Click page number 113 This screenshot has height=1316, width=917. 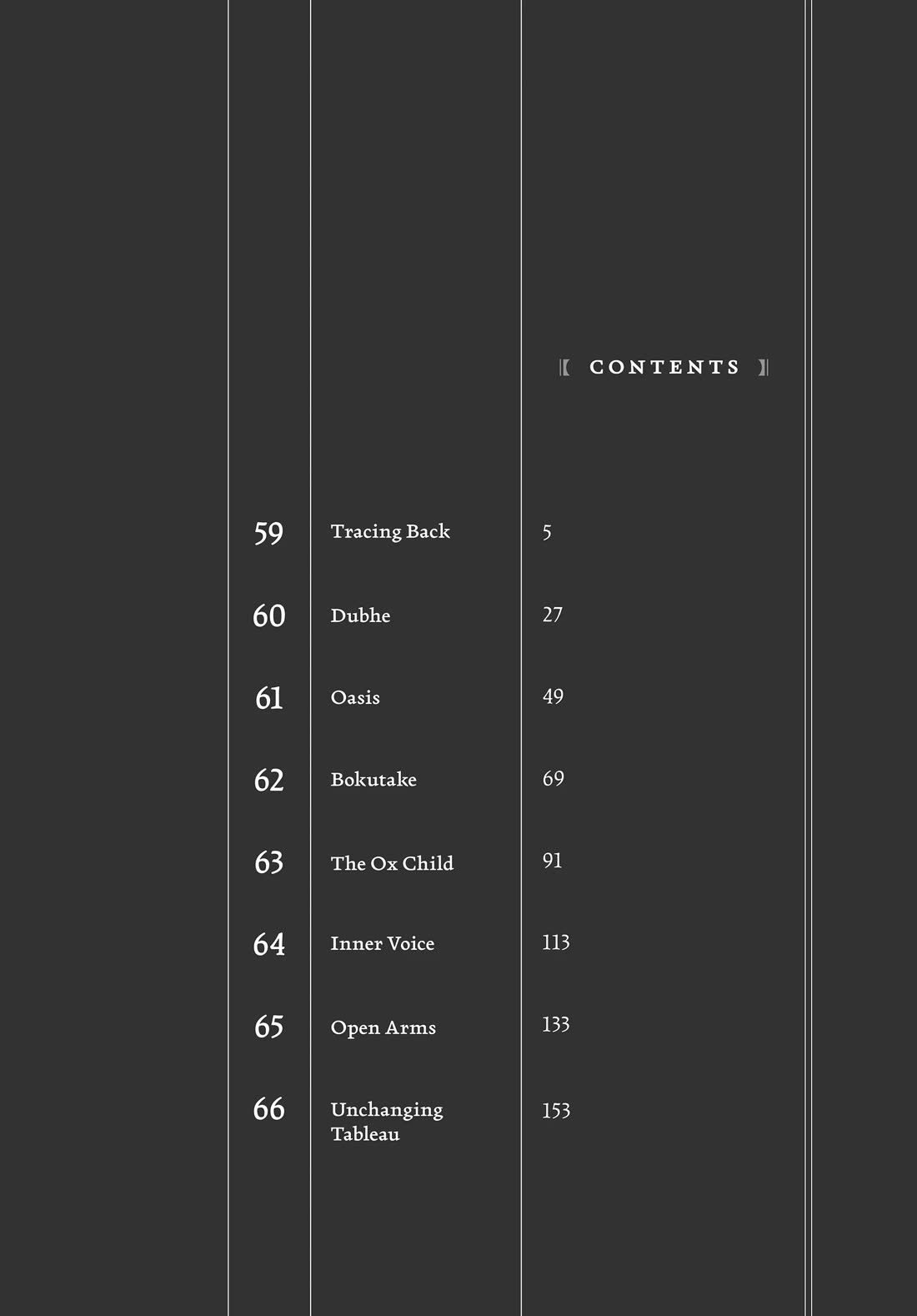555,942
